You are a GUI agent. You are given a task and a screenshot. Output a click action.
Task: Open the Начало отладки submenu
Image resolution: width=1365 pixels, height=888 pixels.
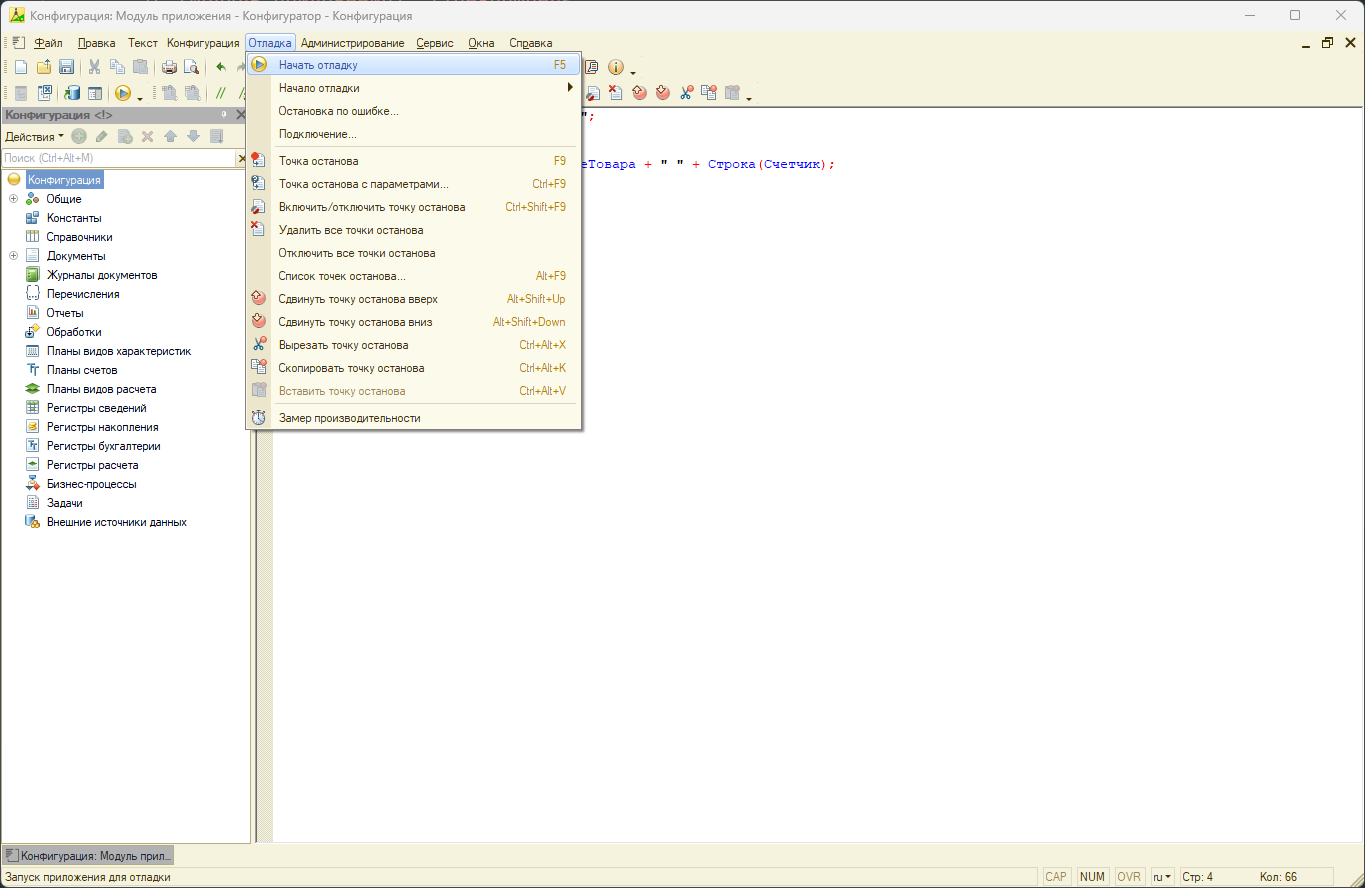click(414, 88)
